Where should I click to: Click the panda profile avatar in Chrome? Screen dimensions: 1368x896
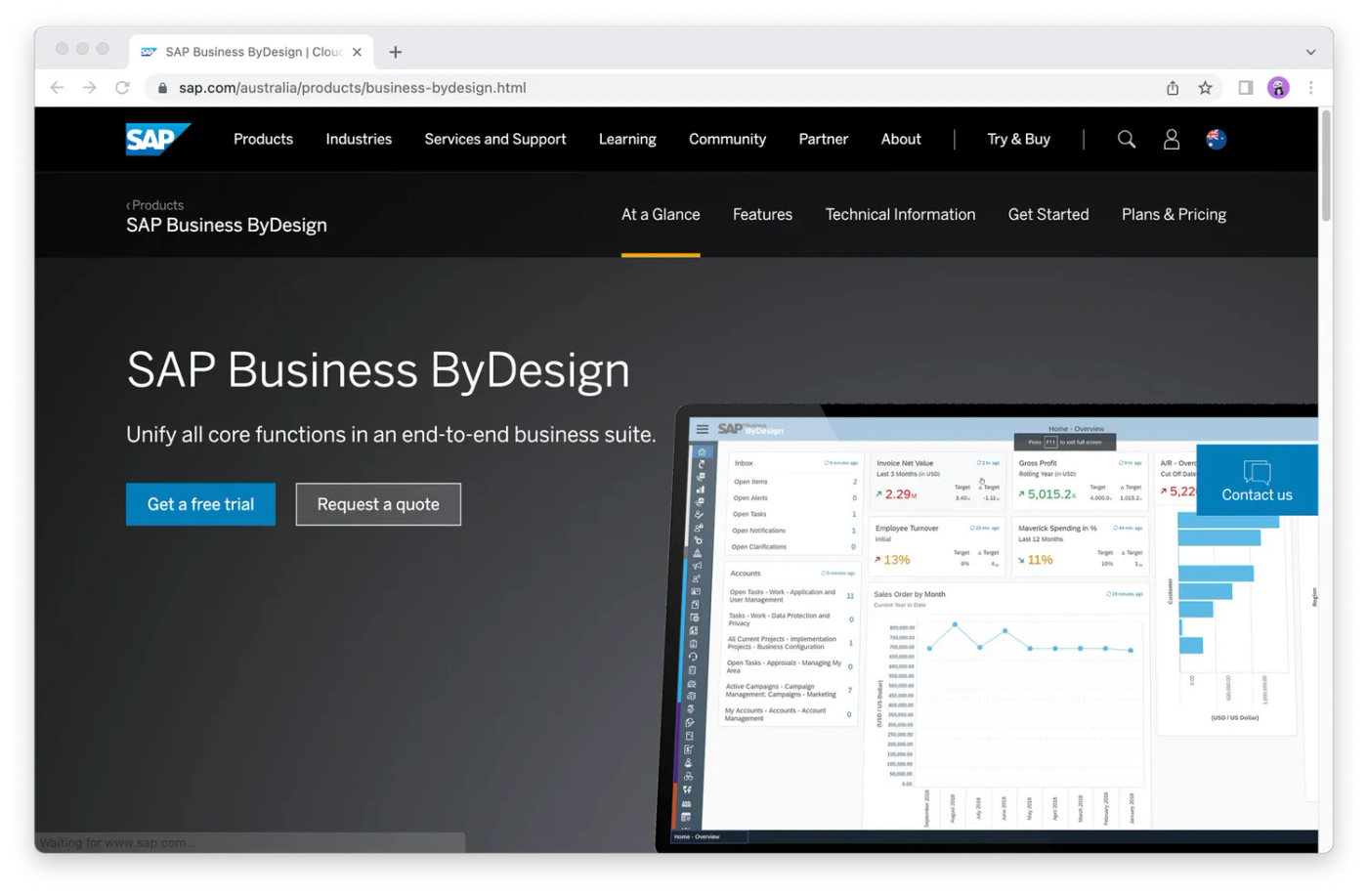[1278, 87]
